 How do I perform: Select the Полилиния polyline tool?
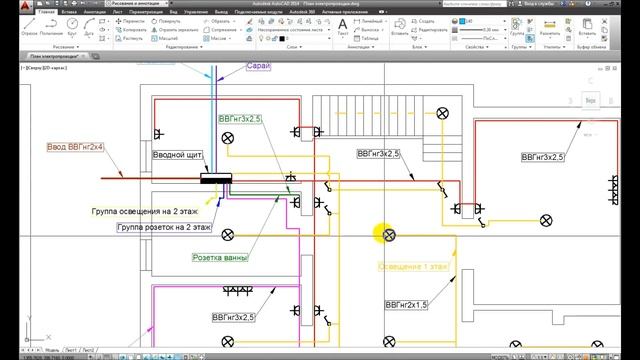point(51,27)
